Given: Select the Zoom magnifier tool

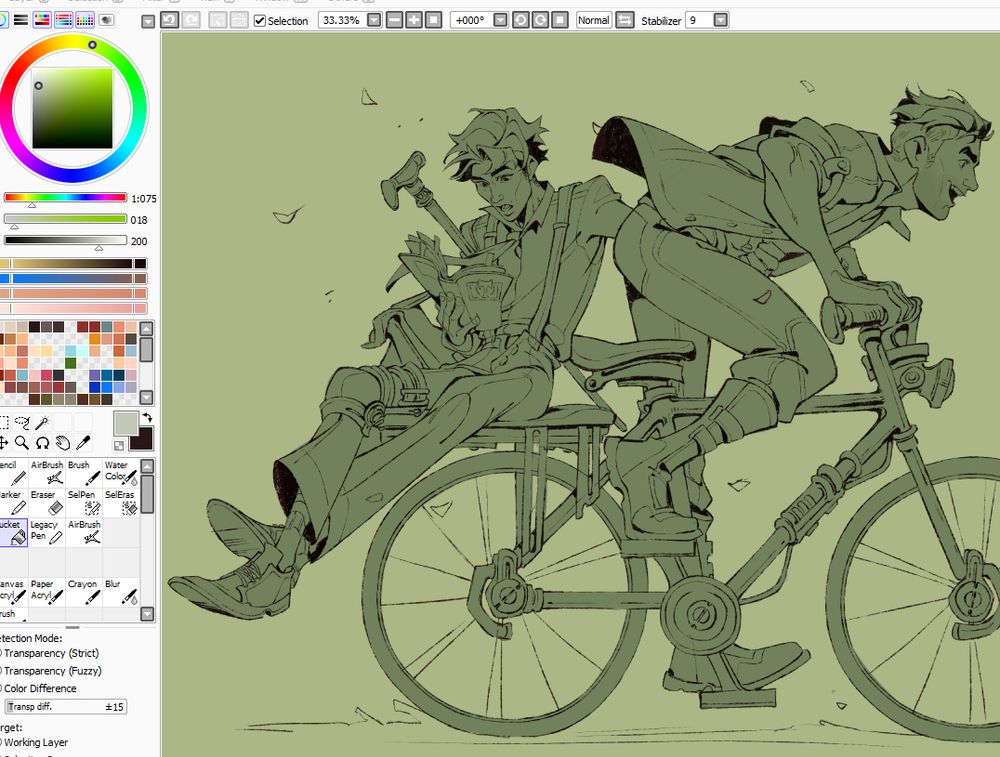Looking at the screenshot, I should click(22, 442).
